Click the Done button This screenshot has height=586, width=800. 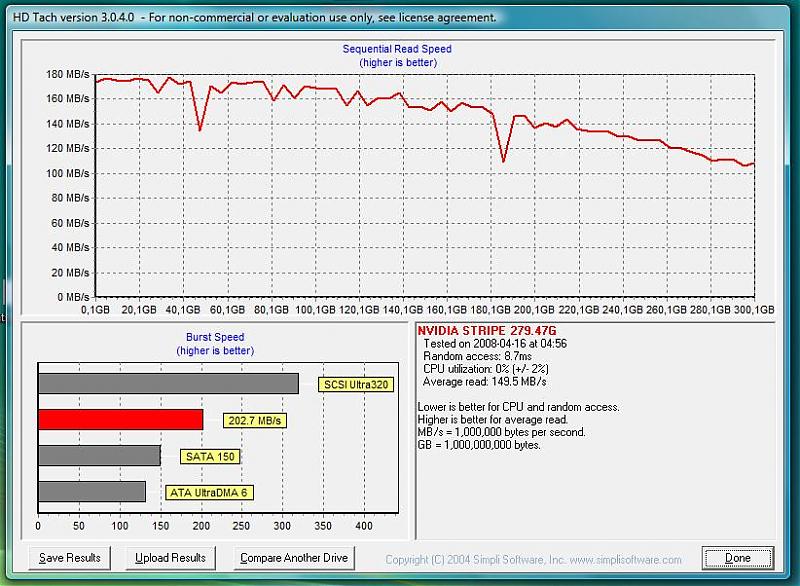click(x=738, y=558)
